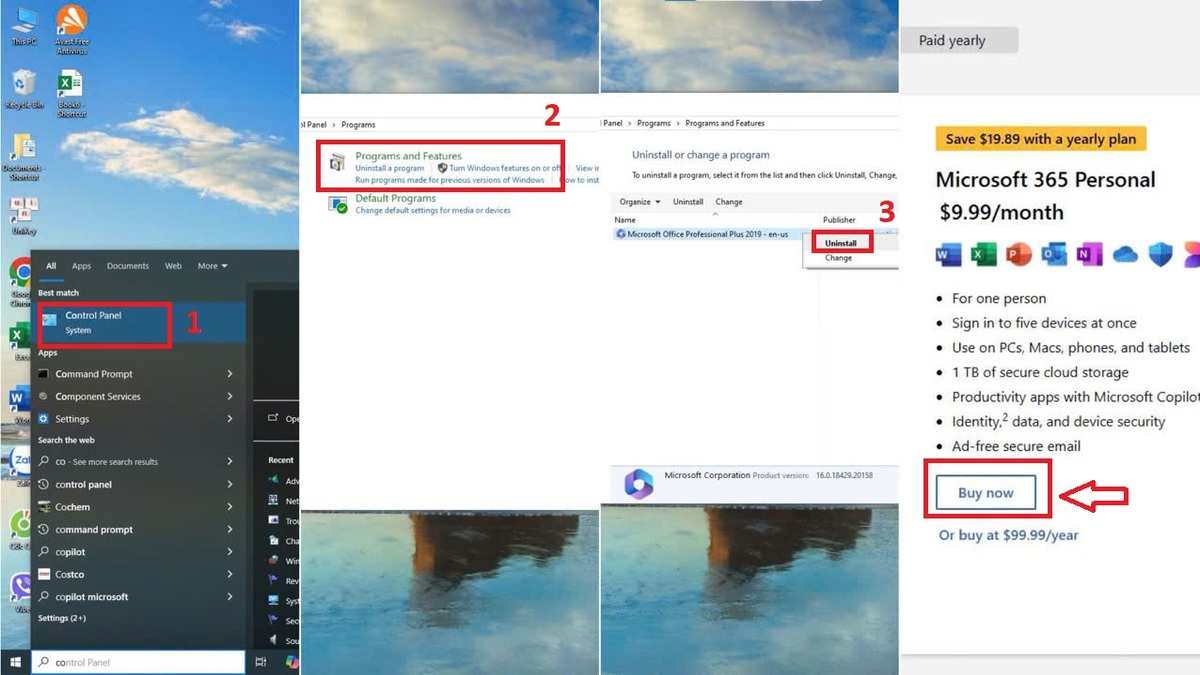Click the Buy now button

986,493
